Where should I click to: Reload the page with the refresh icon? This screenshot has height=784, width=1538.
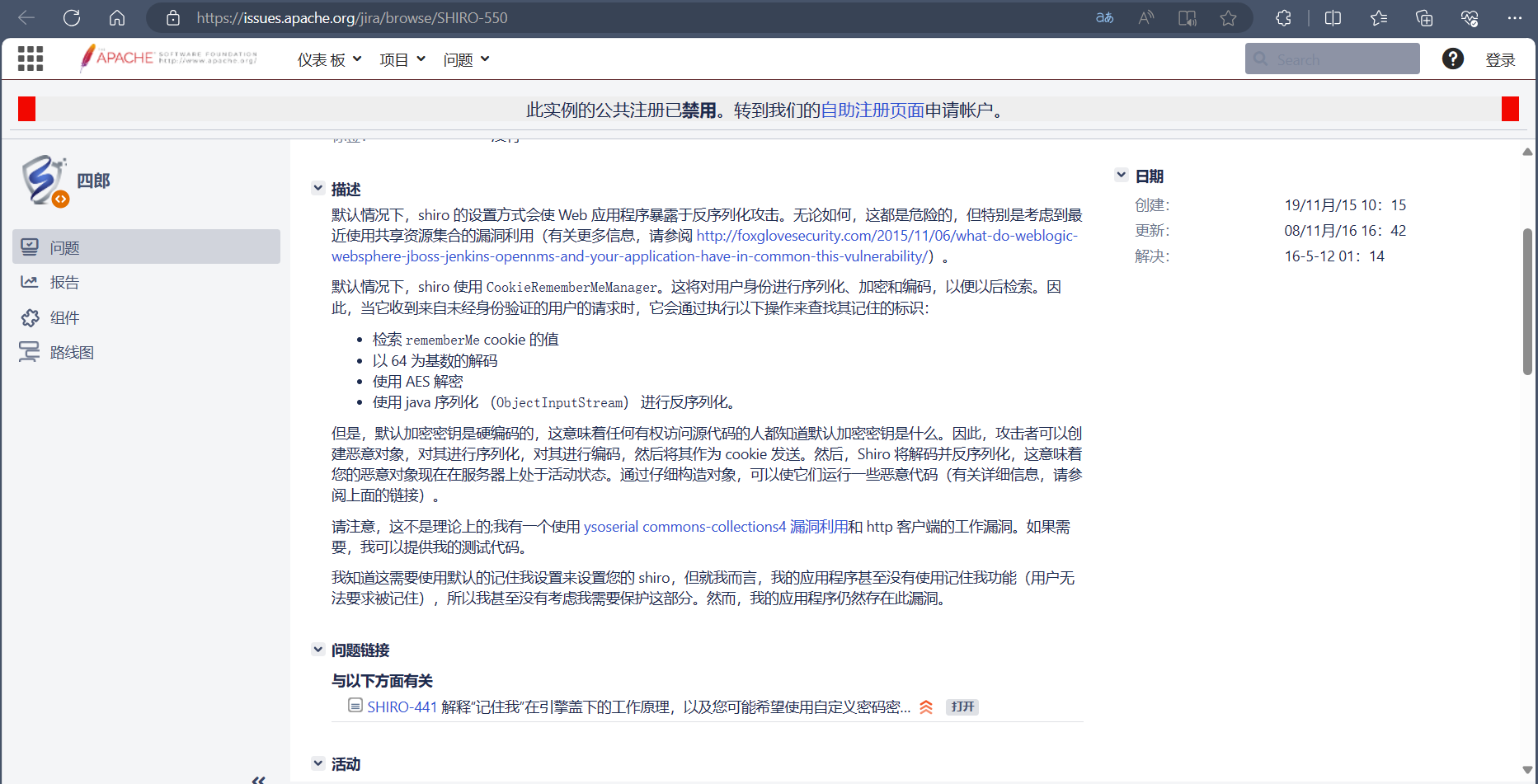72,18
